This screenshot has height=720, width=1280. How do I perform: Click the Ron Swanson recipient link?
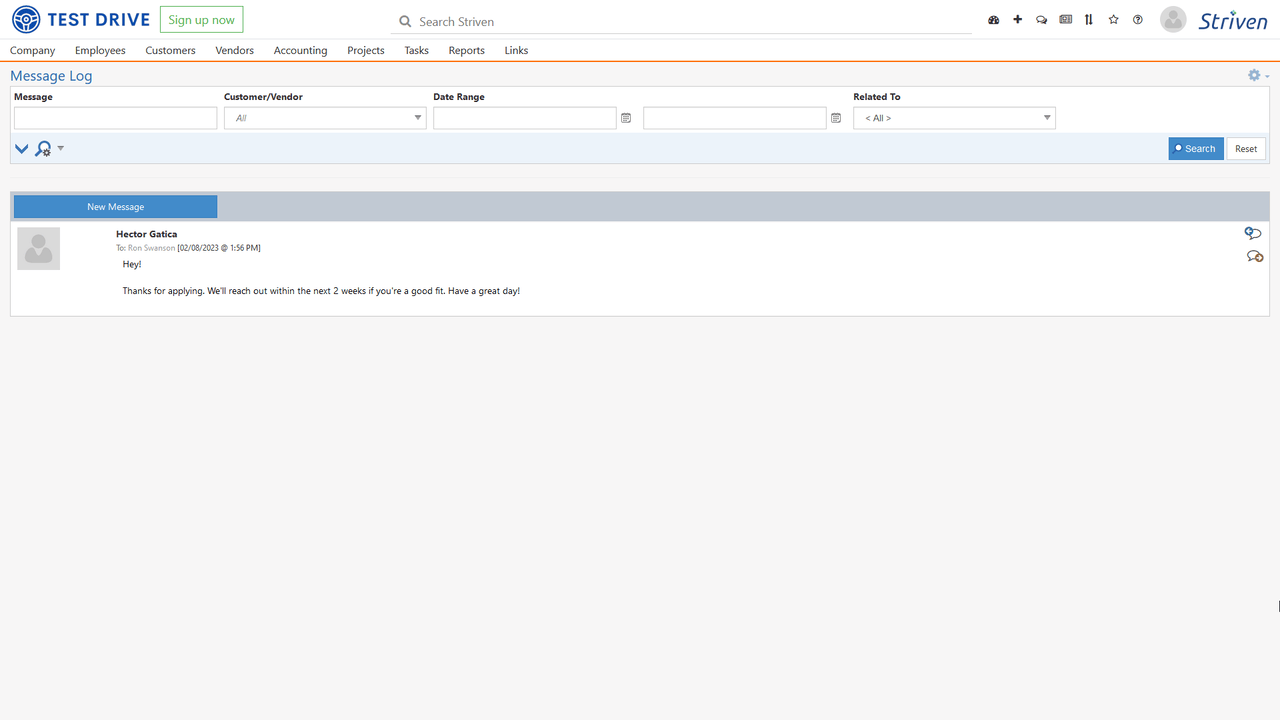[151, 248]
